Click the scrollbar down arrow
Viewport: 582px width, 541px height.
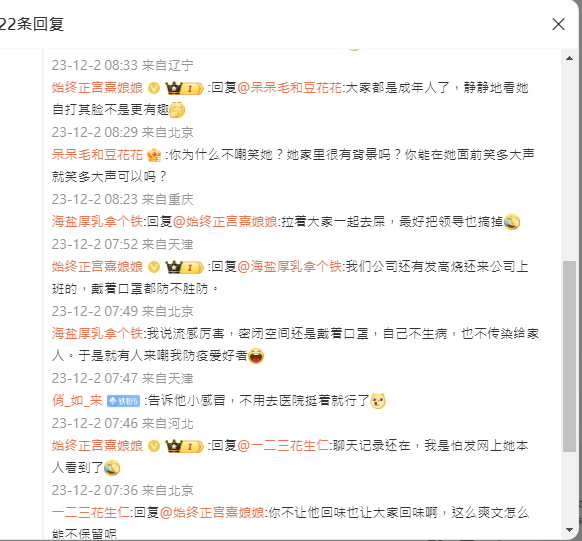coord(569,530)
